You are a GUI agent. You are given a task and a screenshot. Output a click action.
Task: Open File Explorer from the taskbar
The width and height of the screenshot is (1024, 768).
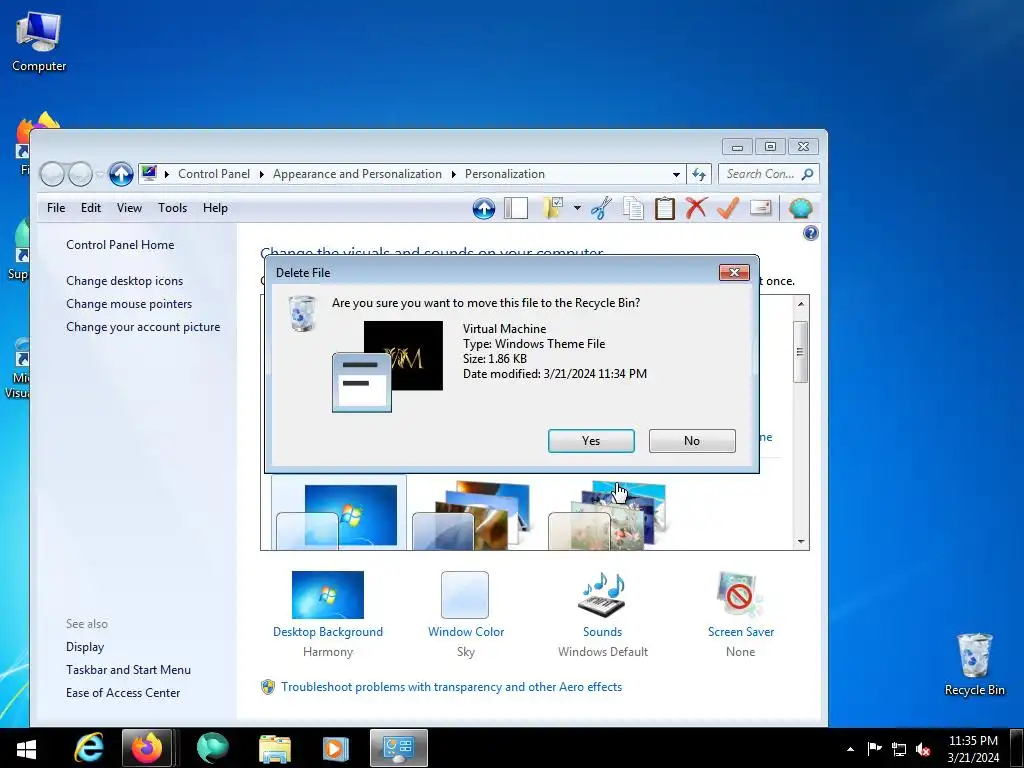click(275, 748)
